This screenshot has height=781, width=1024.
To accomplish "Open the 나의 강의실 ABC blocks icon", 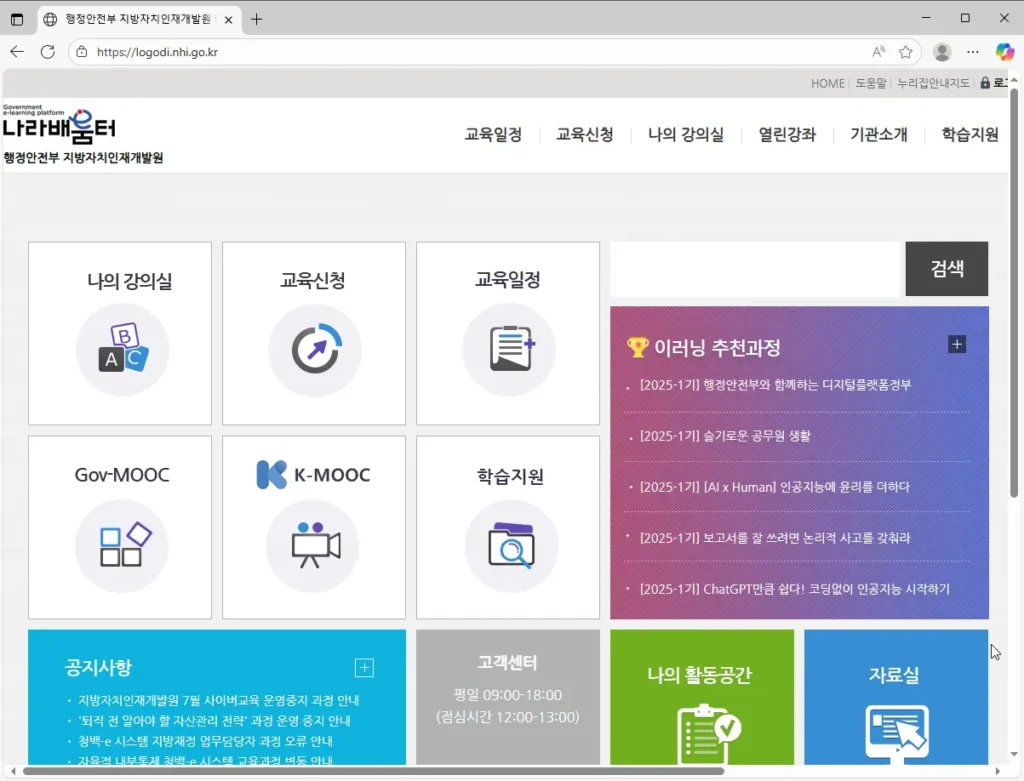I will (122, 349).
